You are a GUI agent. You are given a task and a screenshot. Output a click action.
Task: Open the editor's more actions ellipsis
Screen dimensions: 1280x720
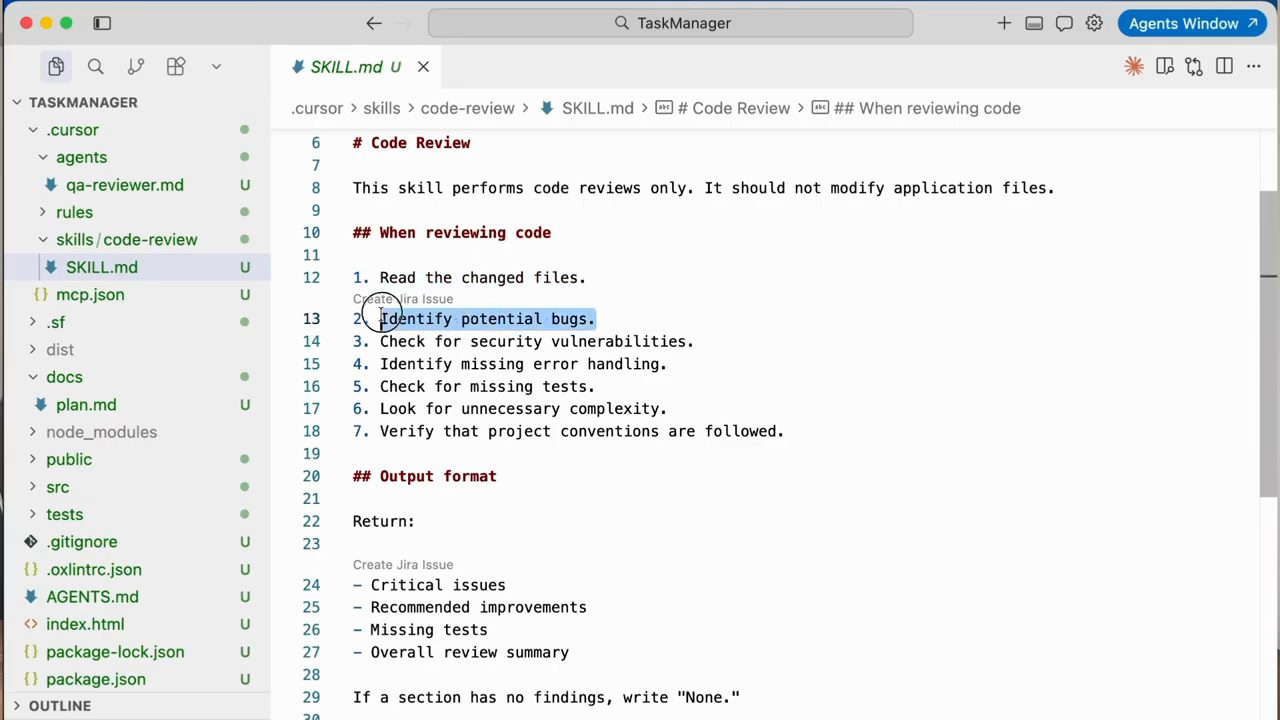(x=1254, y=67)
